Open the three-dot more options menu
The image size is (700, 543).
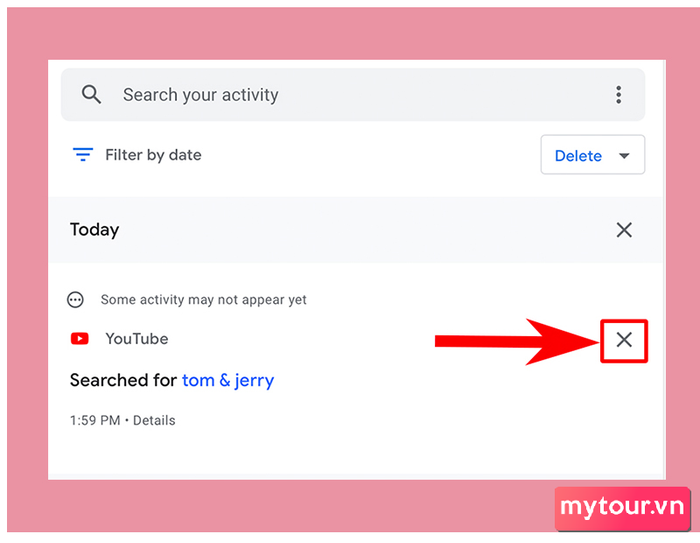(619, 95)
